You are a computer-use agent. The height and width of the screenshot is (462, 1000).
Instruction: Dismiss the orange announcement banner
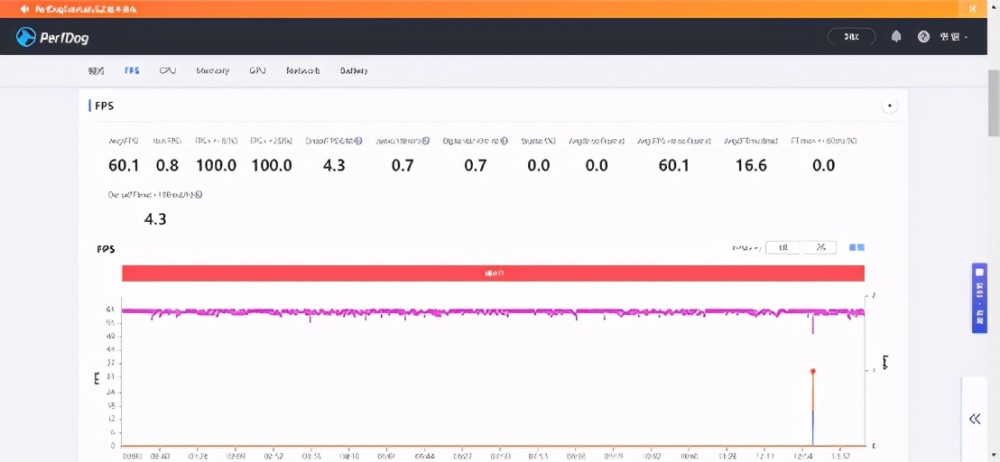pos(972,8)
